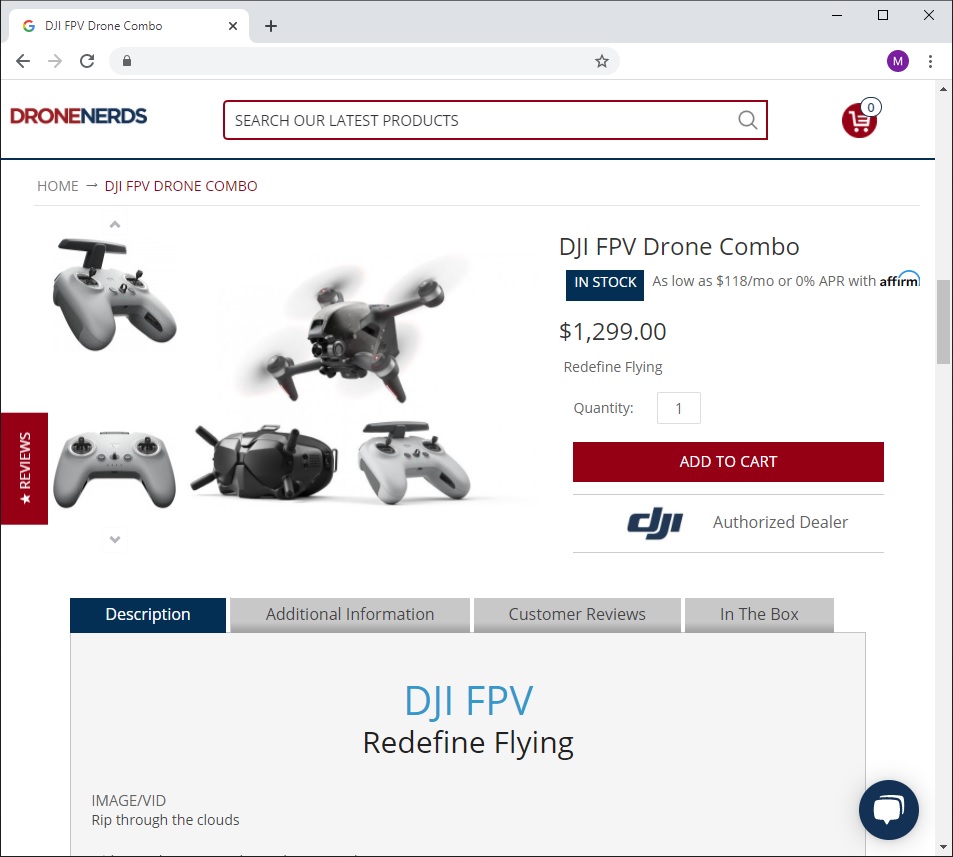This screenshot has width=953, height=857.
Task: Select the Description tab
Action: pos(148,615)
